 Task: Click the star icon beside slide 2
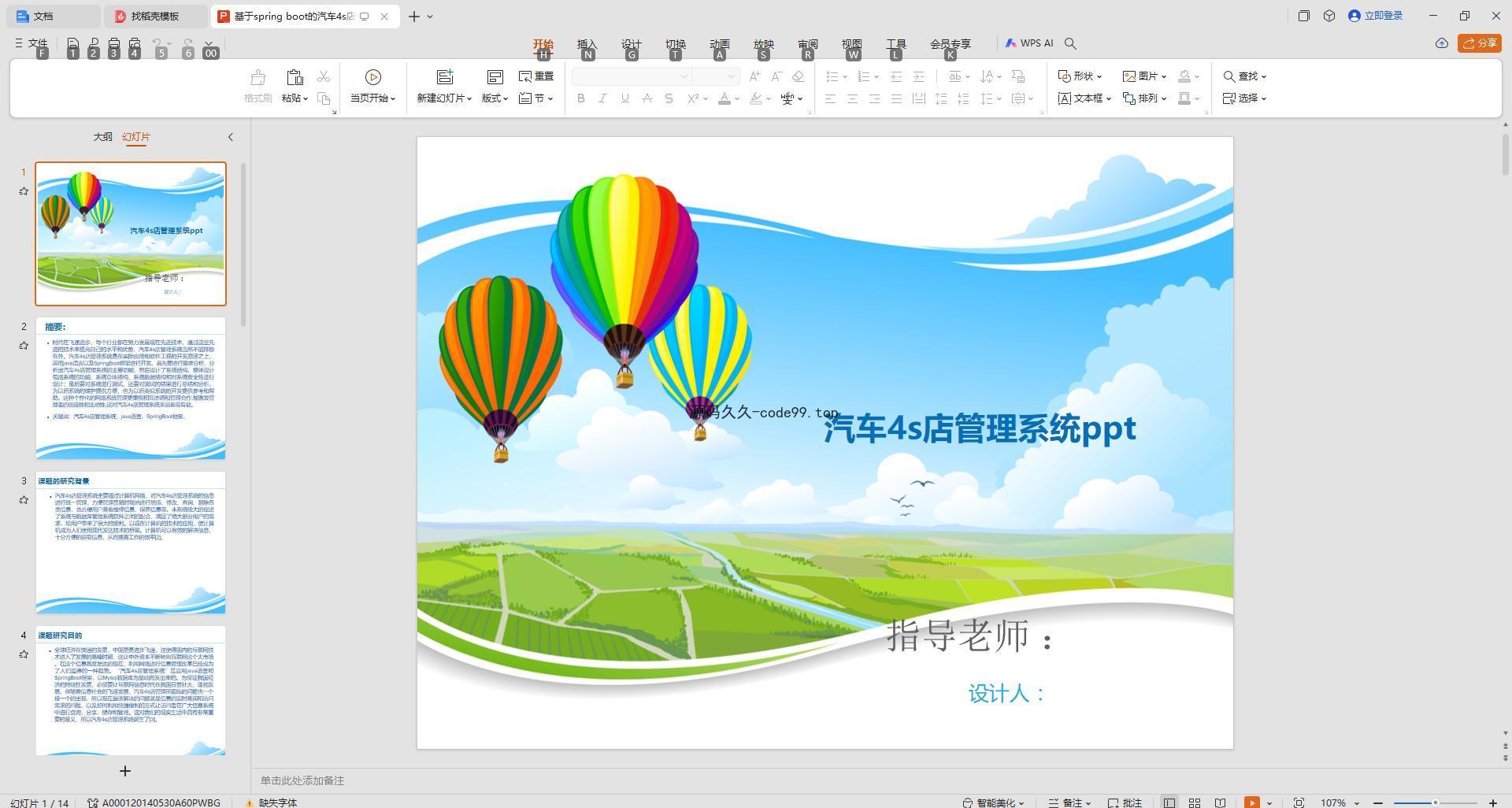[x=24, y=345]
